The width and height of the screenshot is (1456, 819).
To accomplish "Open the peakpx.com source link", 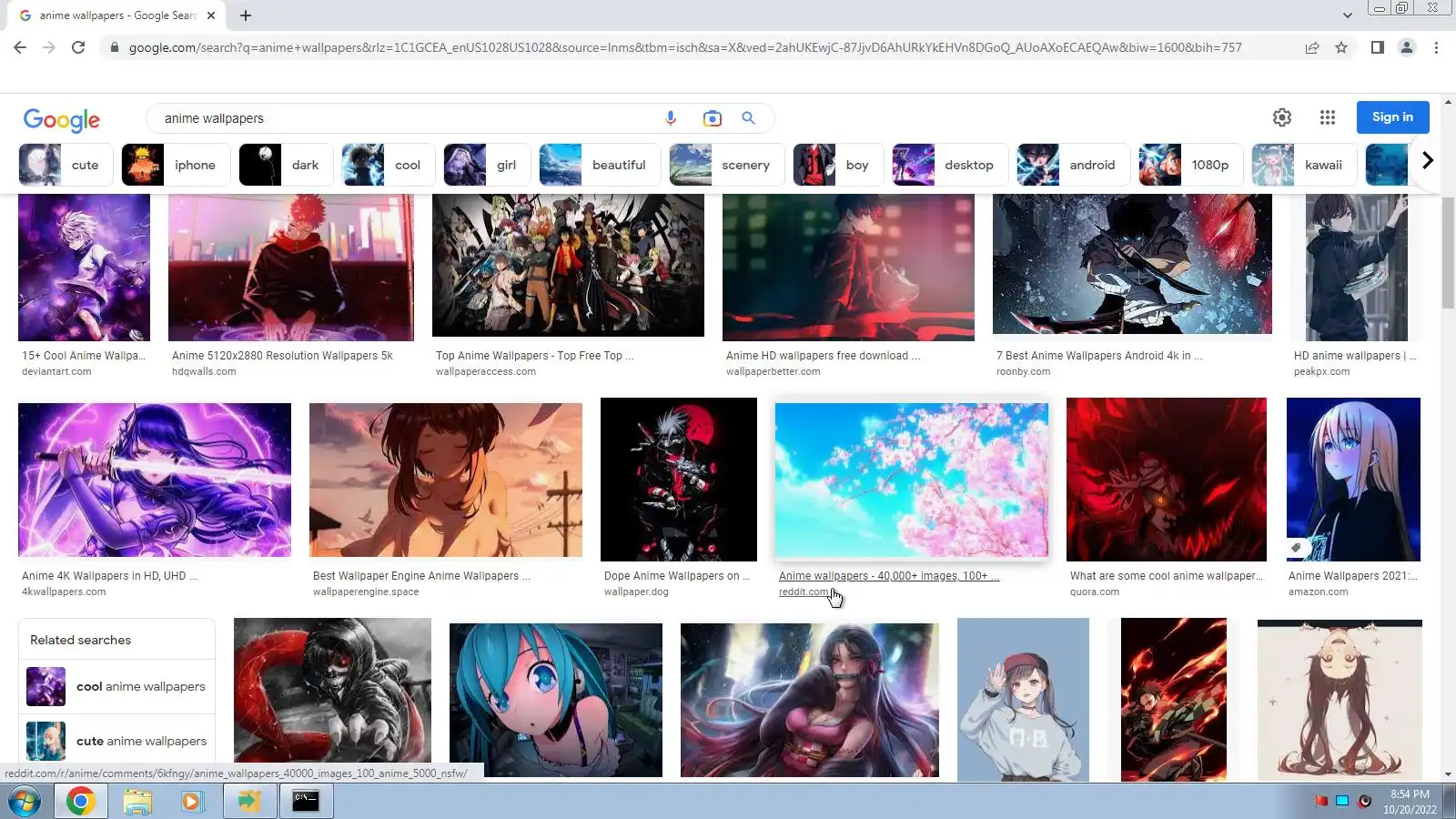I will 1321,371.
